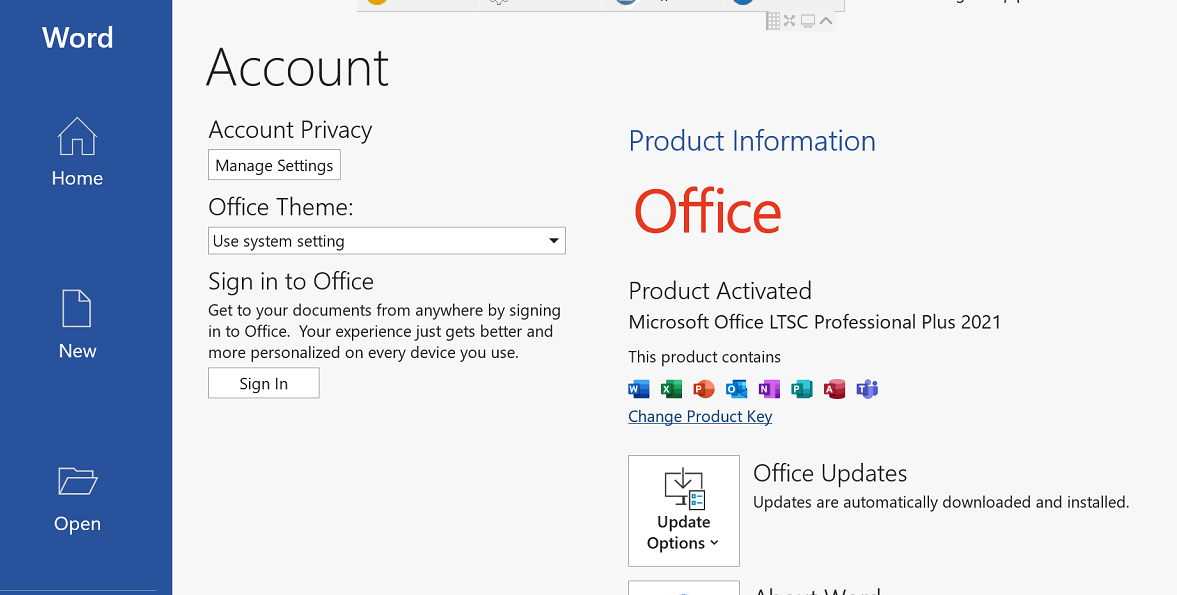Click the 'Product Activated' text
The image size is (1177, 595).
coord(720,290)
